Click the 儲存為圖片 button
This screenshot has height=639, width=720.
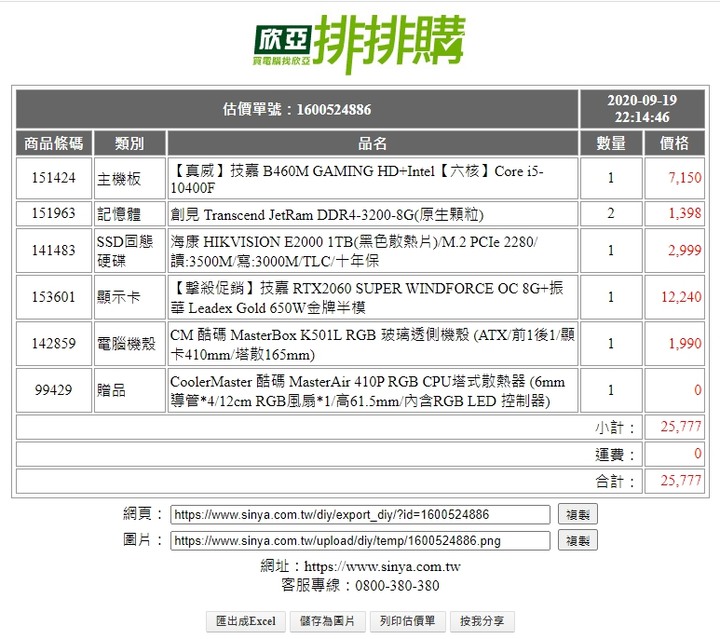click(327, 621)
